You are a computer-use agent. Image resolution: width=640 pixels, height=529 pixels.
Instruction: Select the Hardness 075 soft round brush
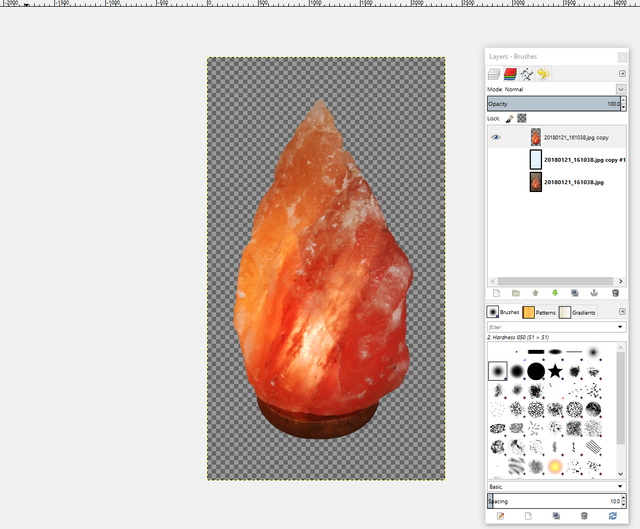(517, 371)
